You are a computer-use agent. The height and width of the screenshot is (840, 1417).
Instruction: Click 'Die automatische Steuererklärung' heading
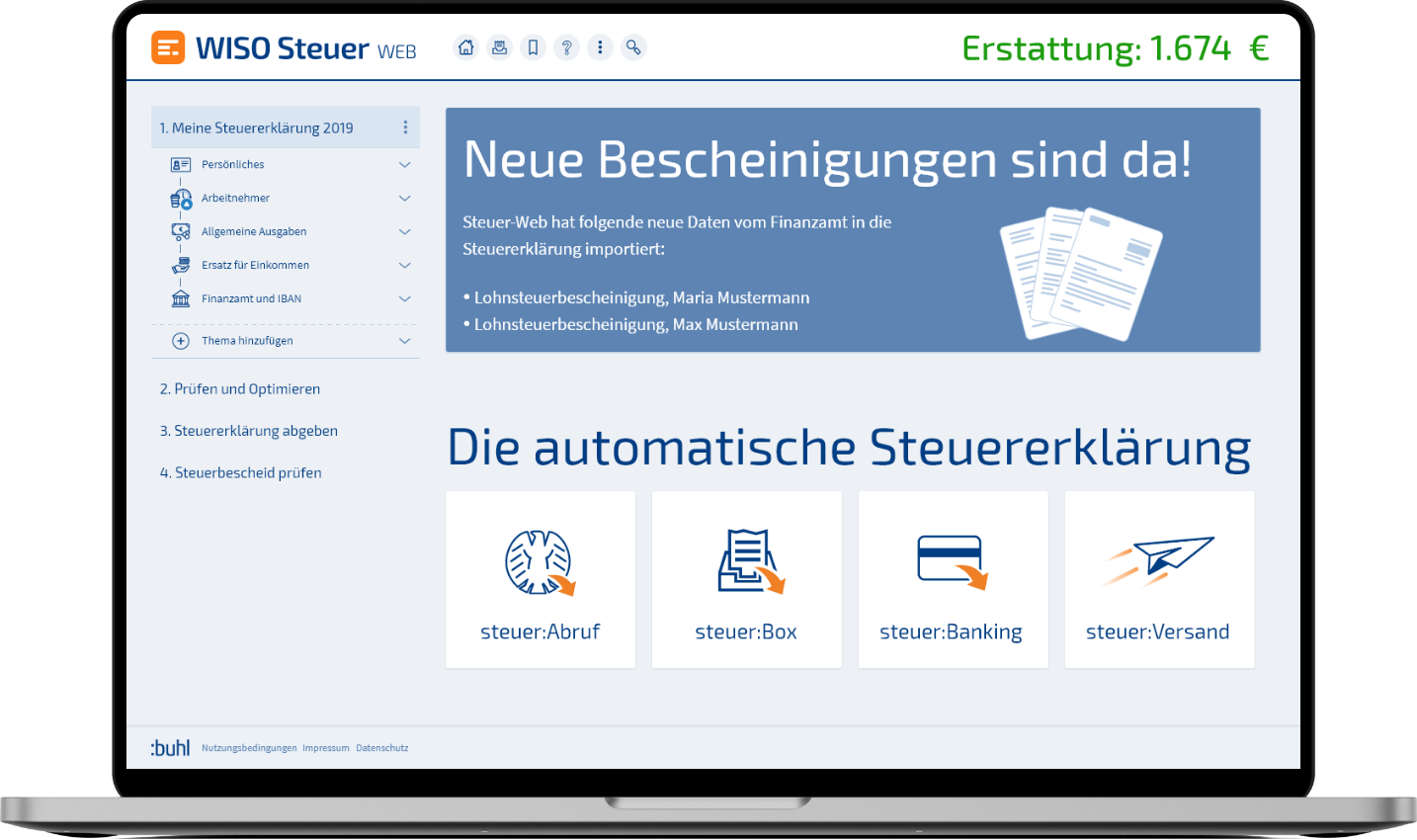[850, 448]
